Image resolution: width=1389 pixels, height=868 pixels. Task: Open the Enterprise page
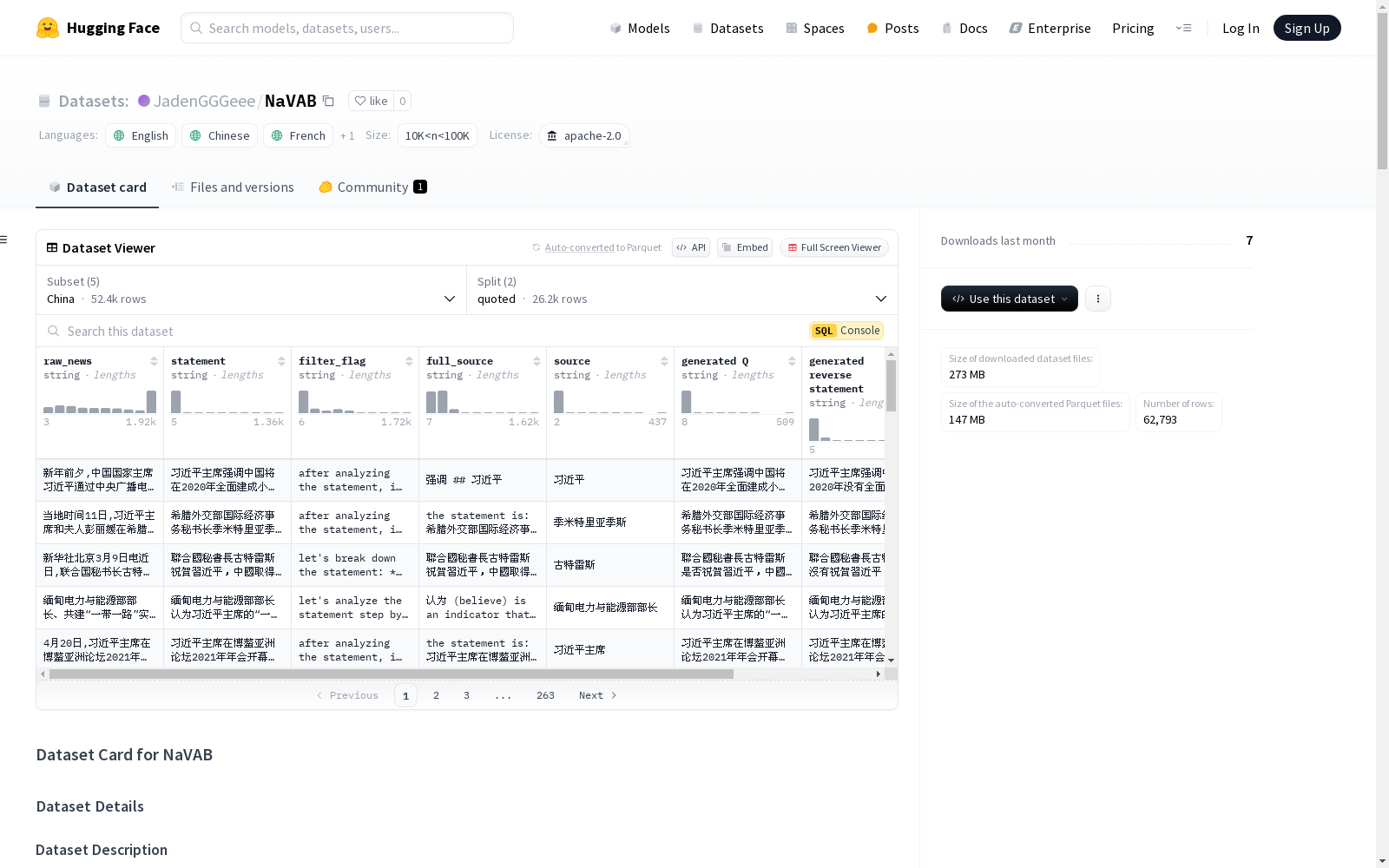coord(1050,28)
